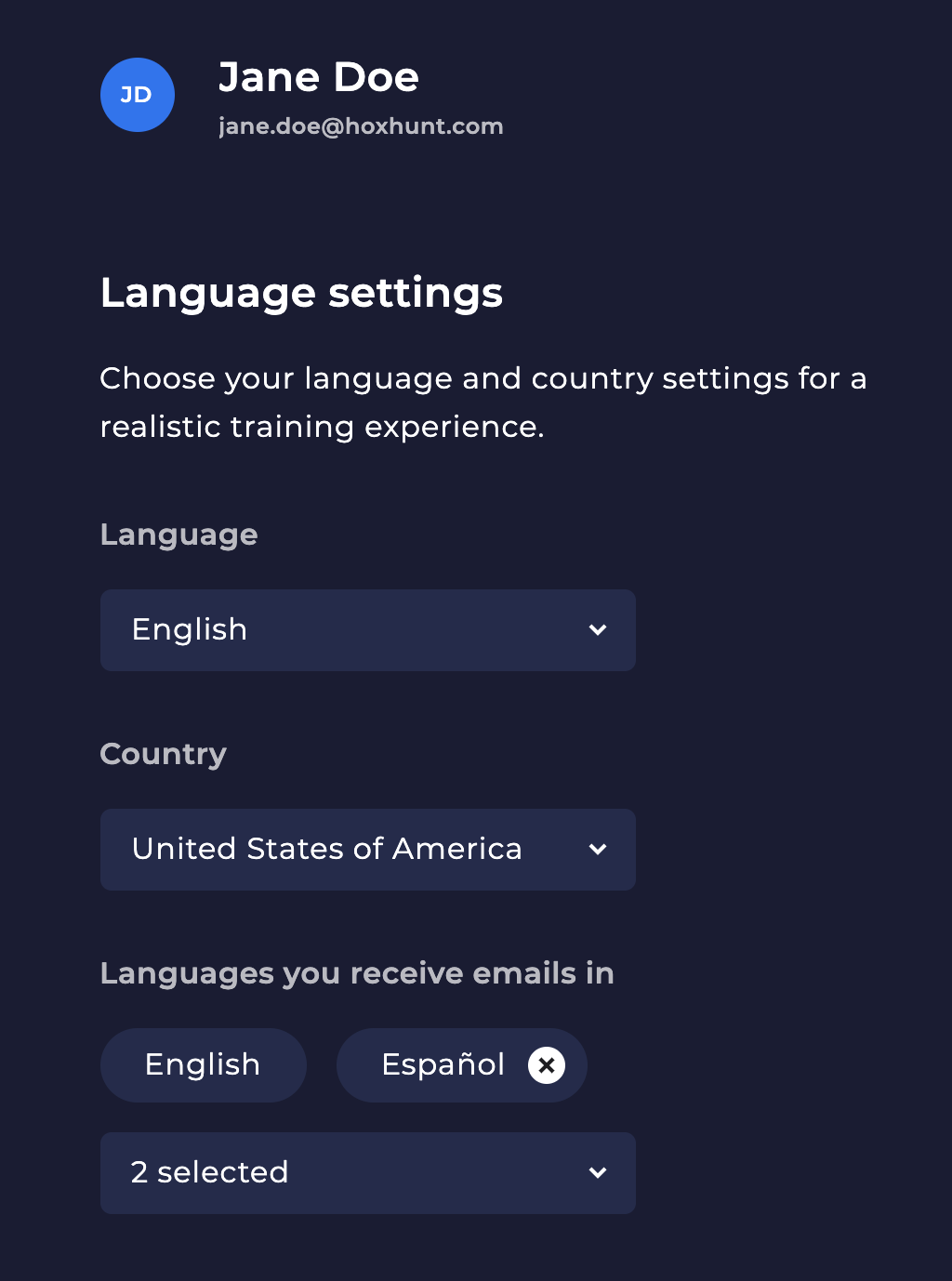Image resolution: width=952 pixels, height=1281 pixels.
Task: Click the Choose your language description text
Action: tap(483, 379)
